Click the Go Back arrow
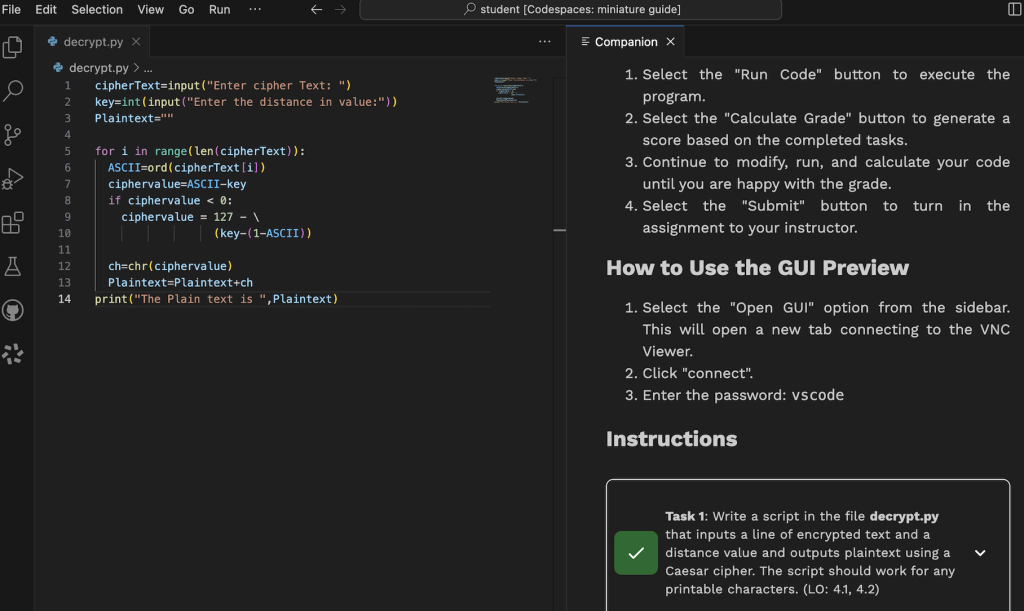Image resolution: width=1024 pixels, height=611 pixels. pyautogui.click(x=316, y=9)
